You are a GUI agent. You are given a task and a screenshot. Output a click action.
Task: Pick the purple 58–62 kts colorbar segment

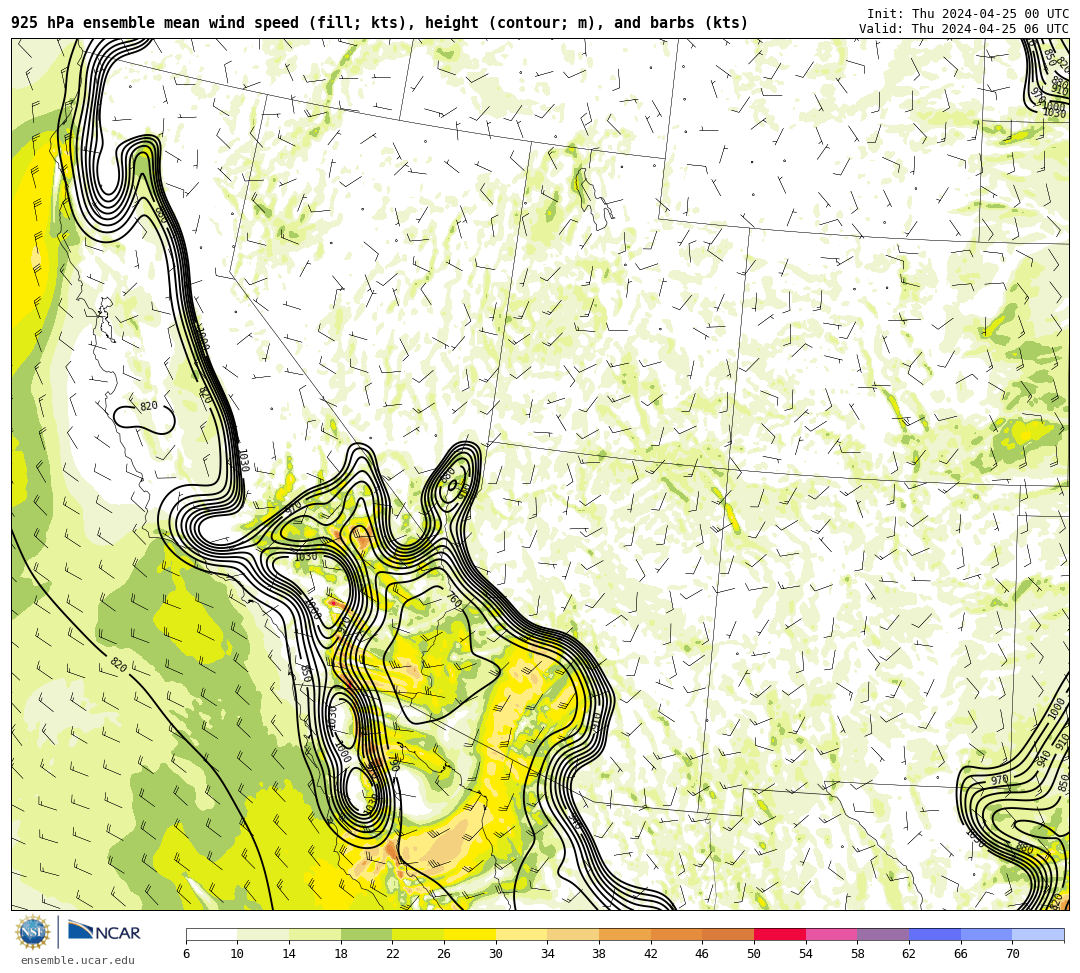tap(883, 934)
